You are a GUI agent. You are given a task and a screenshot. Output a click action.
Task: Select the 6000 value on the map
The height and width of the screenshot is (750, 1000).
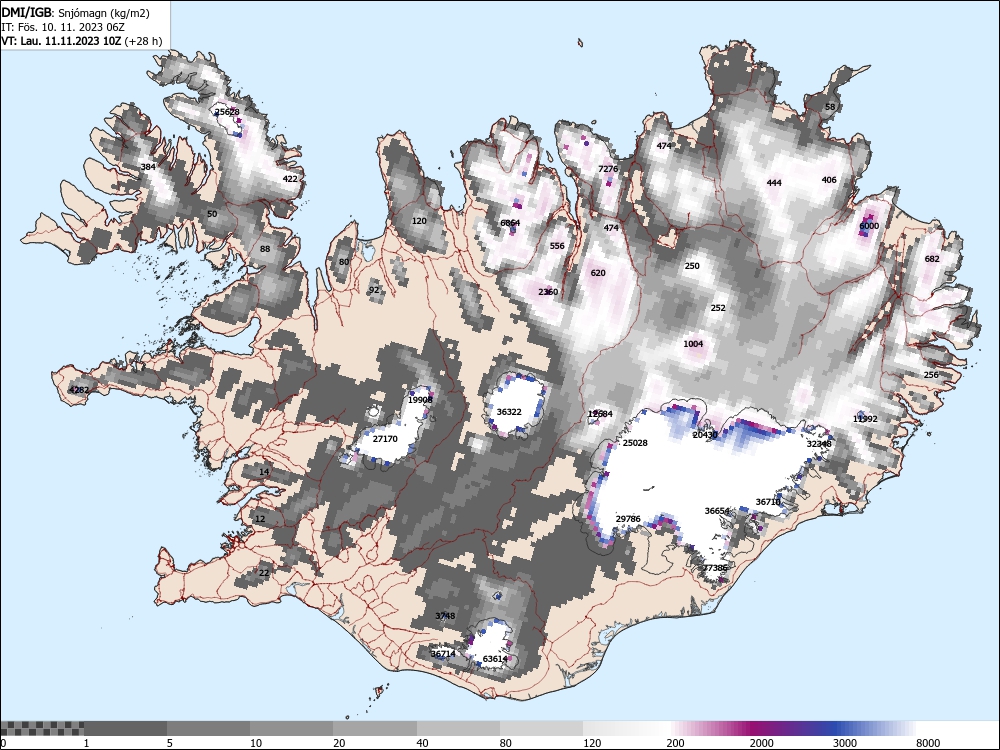(869, 226)
